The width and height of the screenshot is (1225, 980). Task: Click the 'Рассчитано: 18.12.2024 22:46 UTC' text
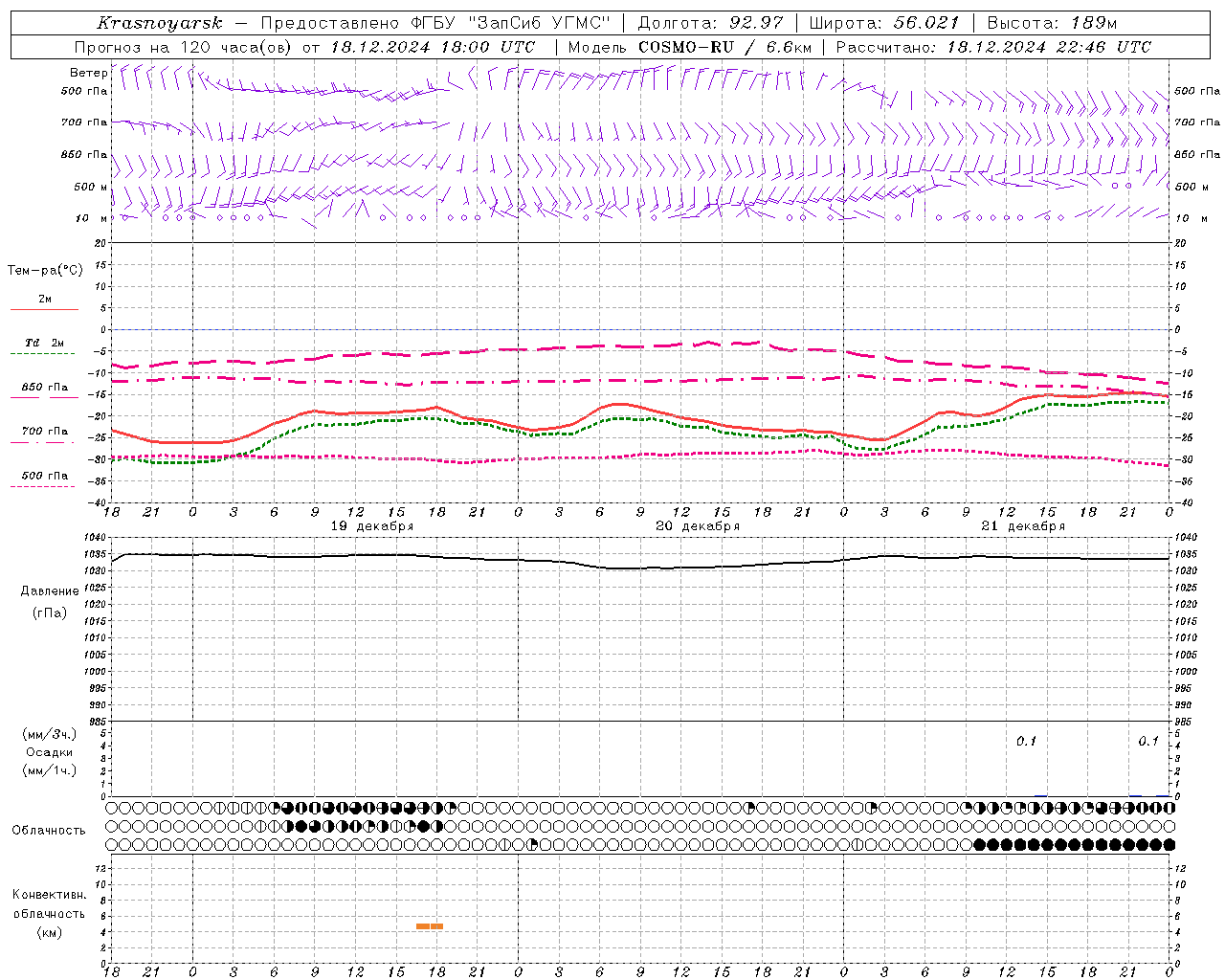(x=993, y=47)
